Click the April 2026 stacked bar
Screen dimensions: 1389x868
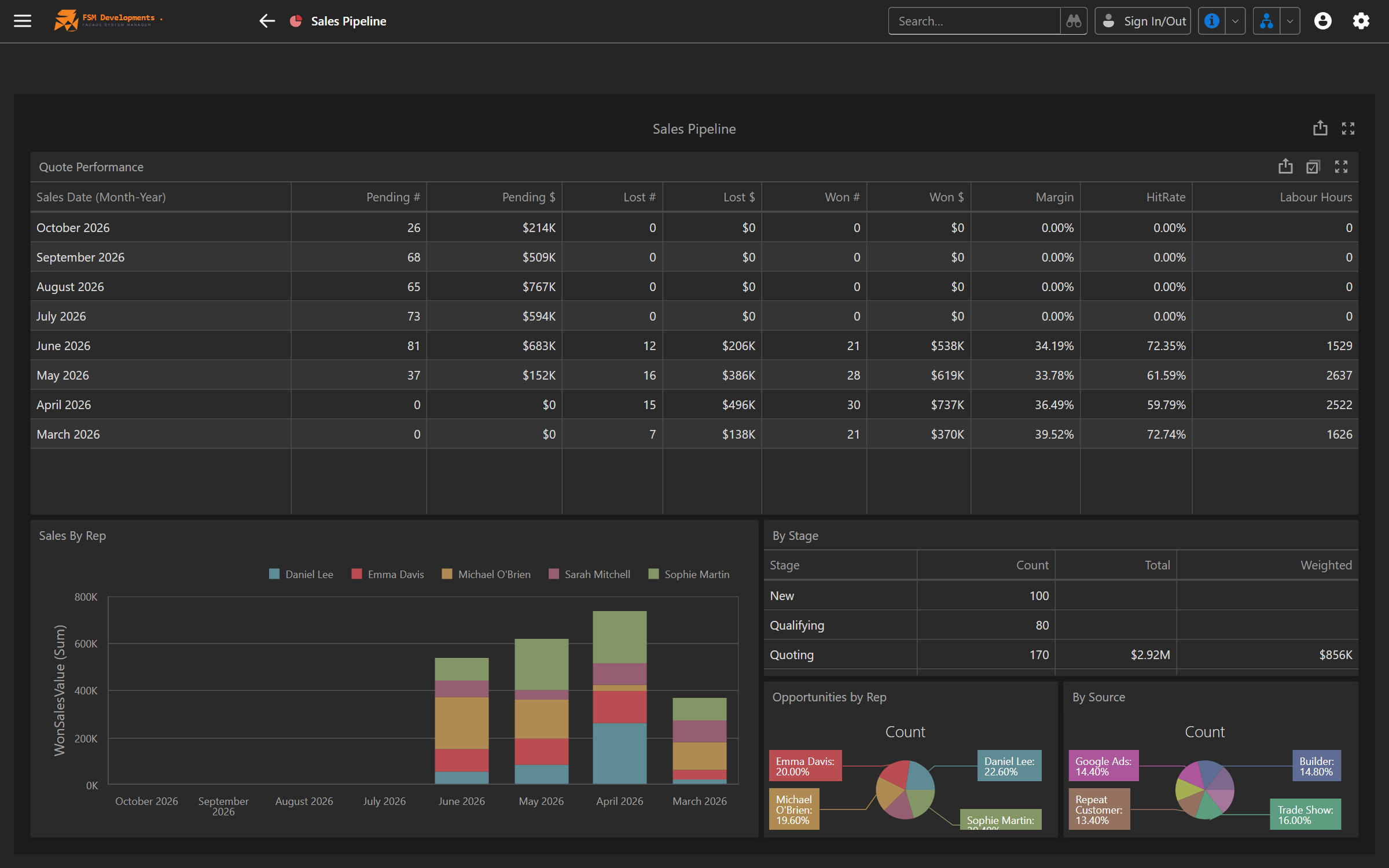click(620, 697)
